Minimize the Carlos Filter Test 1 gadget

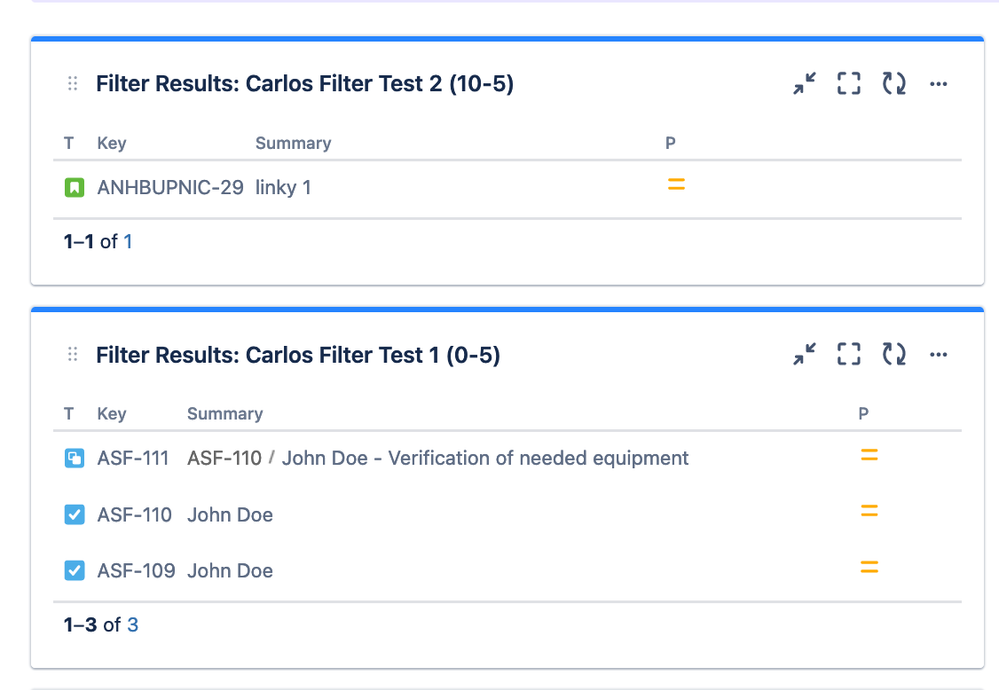(x=805, y=354)
